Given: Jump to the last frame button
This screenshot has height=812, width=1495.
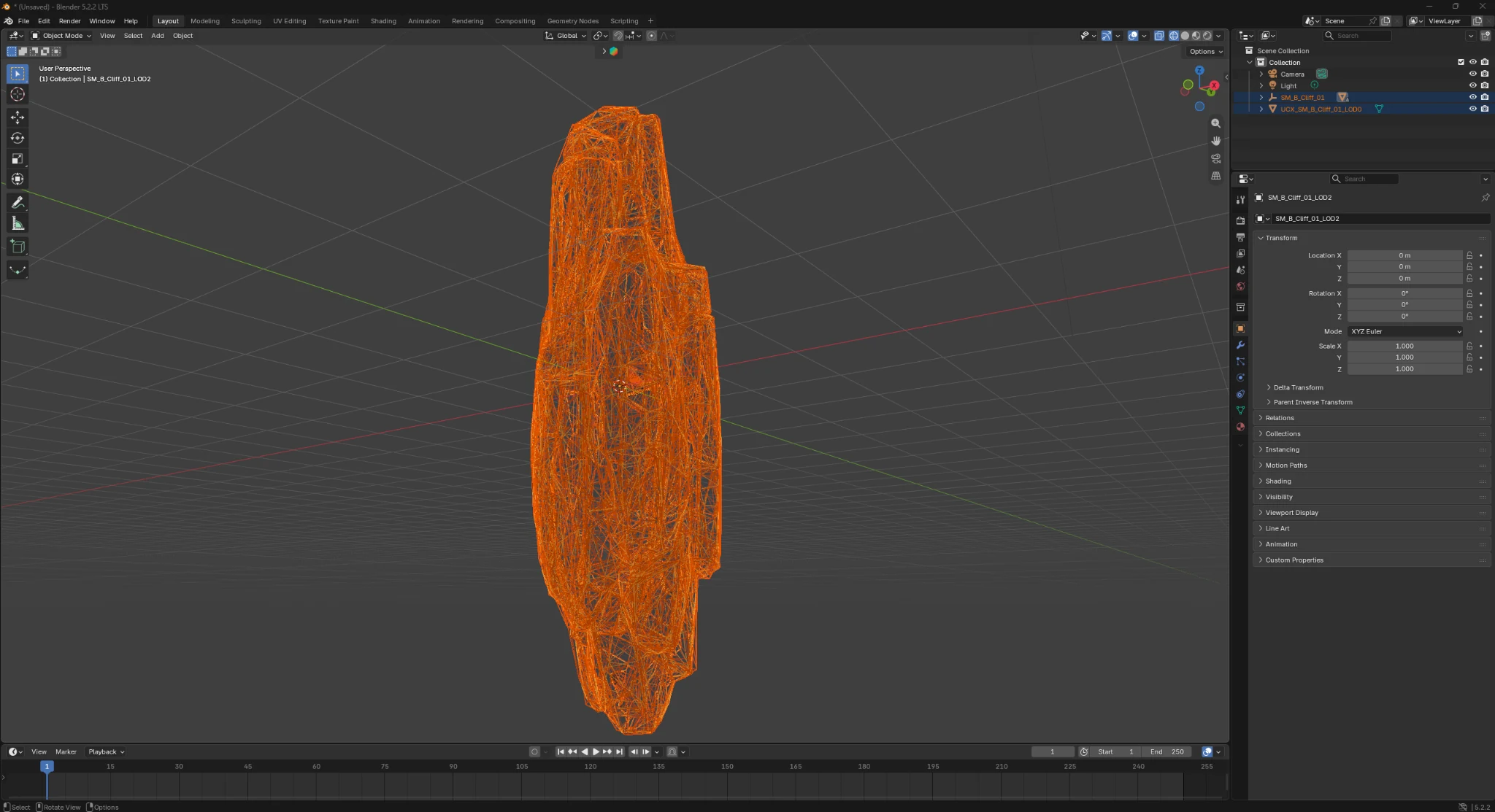Looking at the screenshot, I should tap(619, 751).
